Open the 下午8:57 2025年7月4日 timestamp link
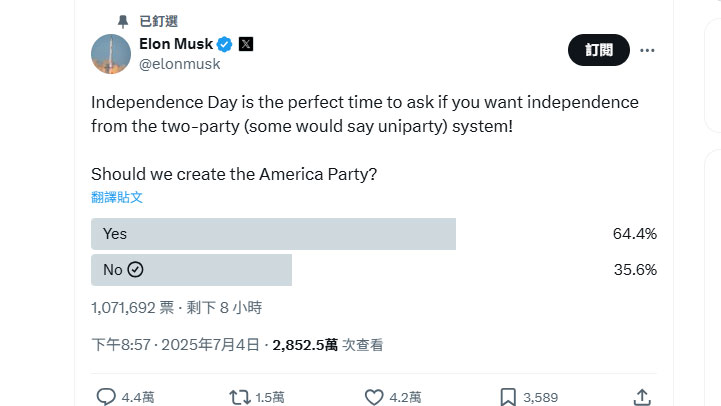 (175, 345)
